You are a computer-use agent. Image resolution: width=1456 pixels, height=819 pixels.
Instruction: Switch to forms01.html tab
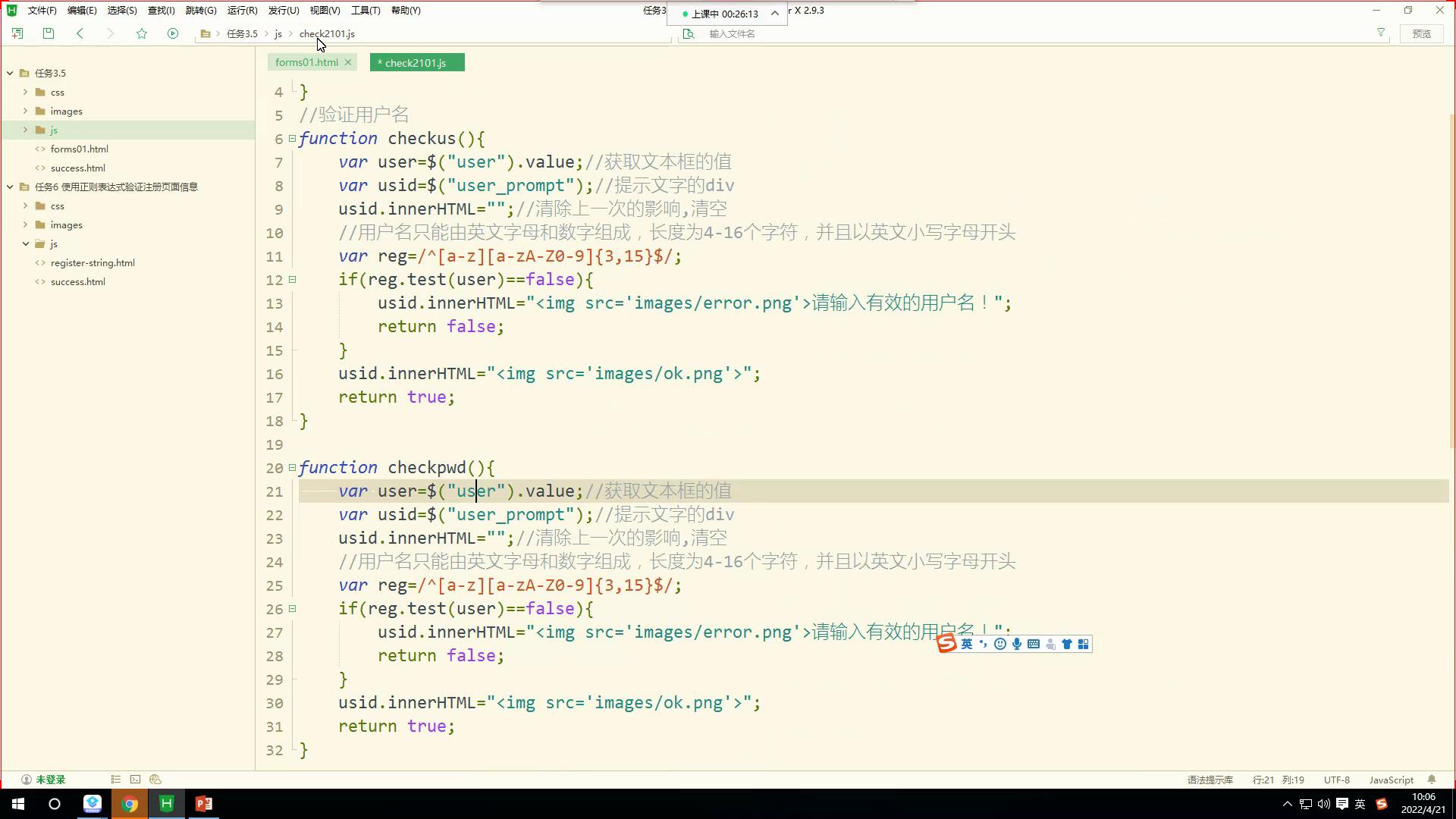pos(306,62)
